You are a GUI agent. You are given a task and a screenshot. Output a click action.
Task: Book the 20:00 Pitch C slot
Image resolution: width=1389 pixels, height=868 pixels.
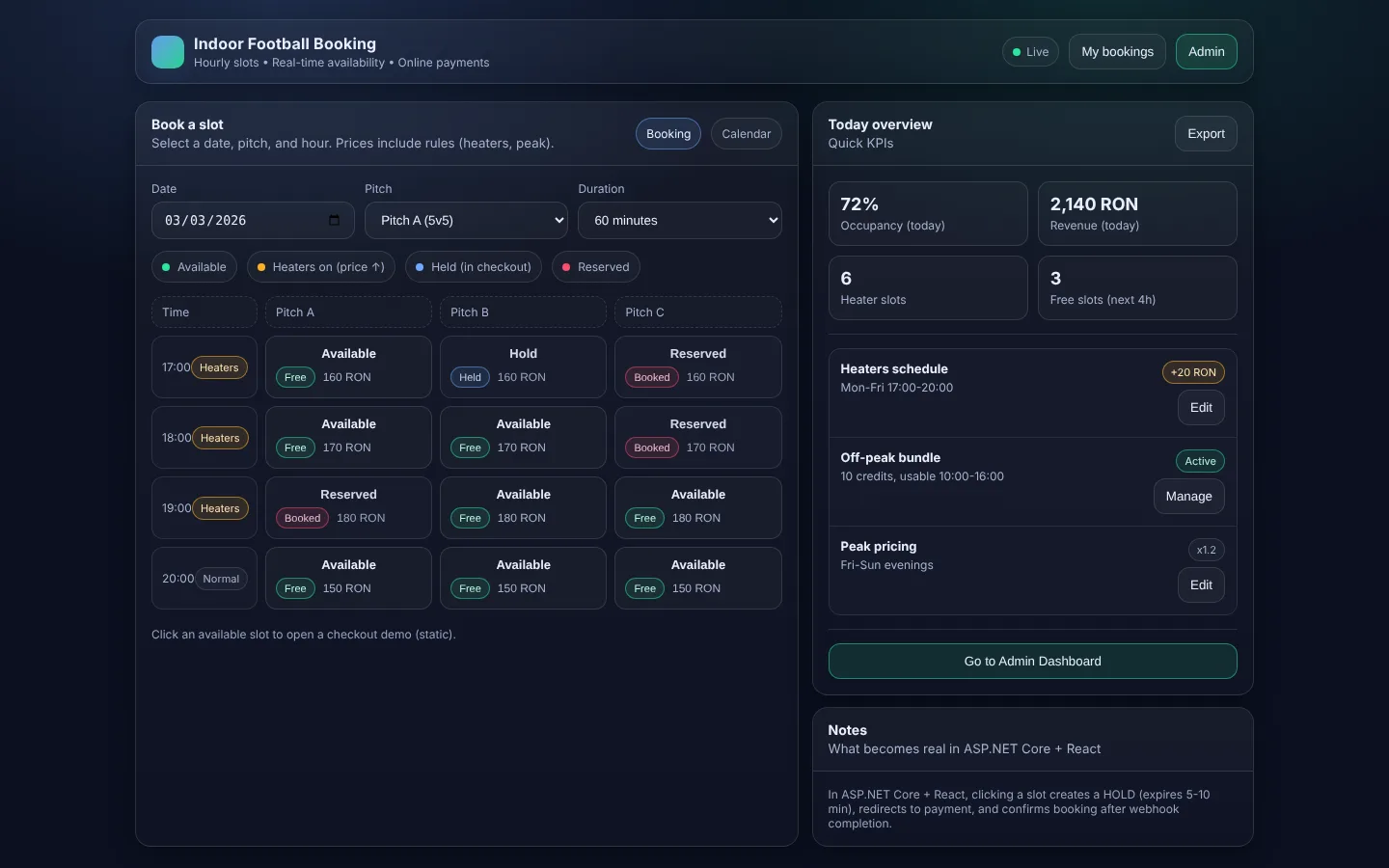pyautogui.click(x=698, y=579)
